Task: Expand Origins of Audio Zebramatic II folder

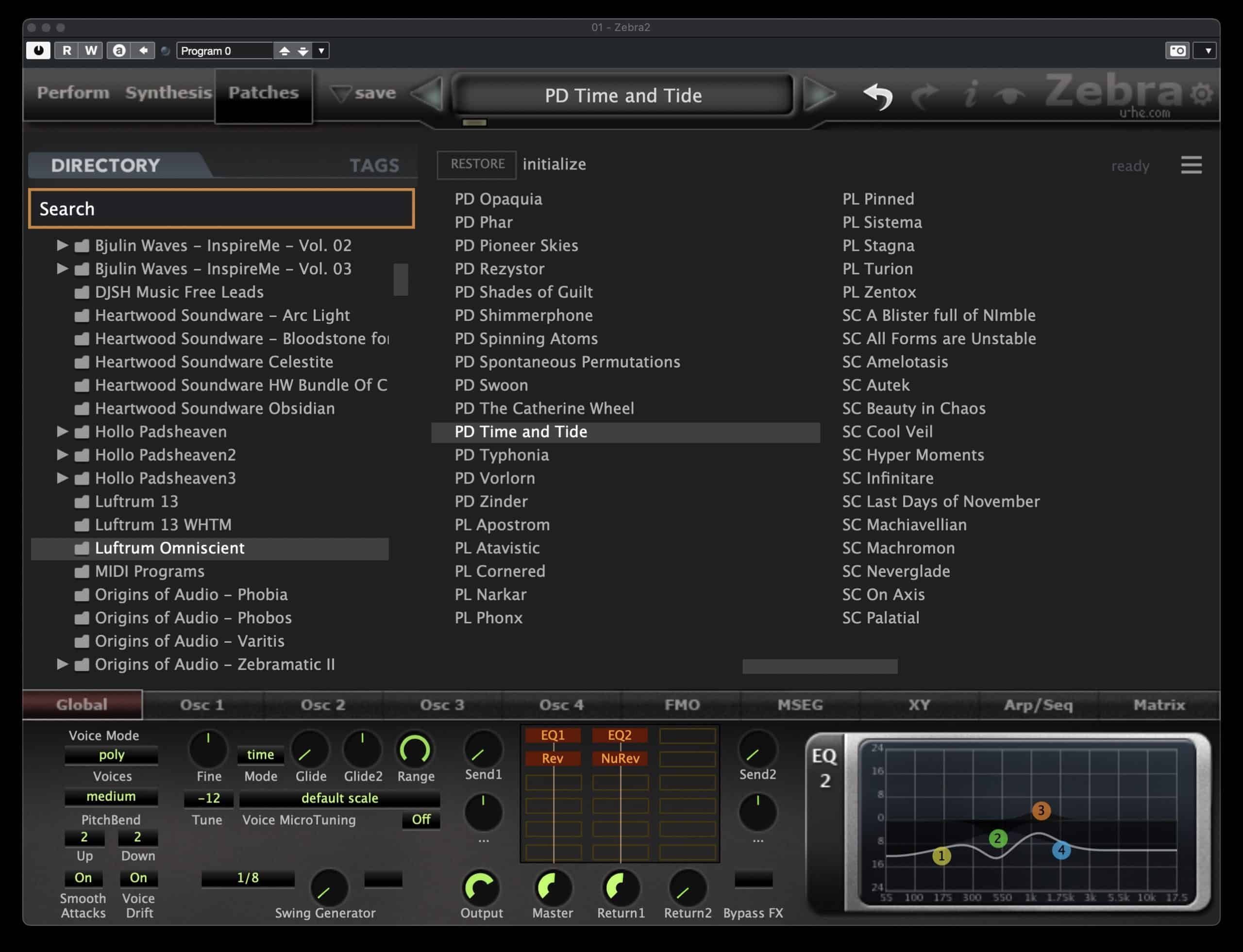Action: tap(62, 664)
